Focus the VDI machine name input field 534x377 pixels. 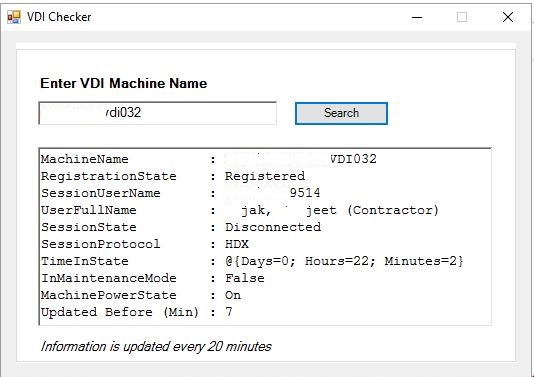158,113
